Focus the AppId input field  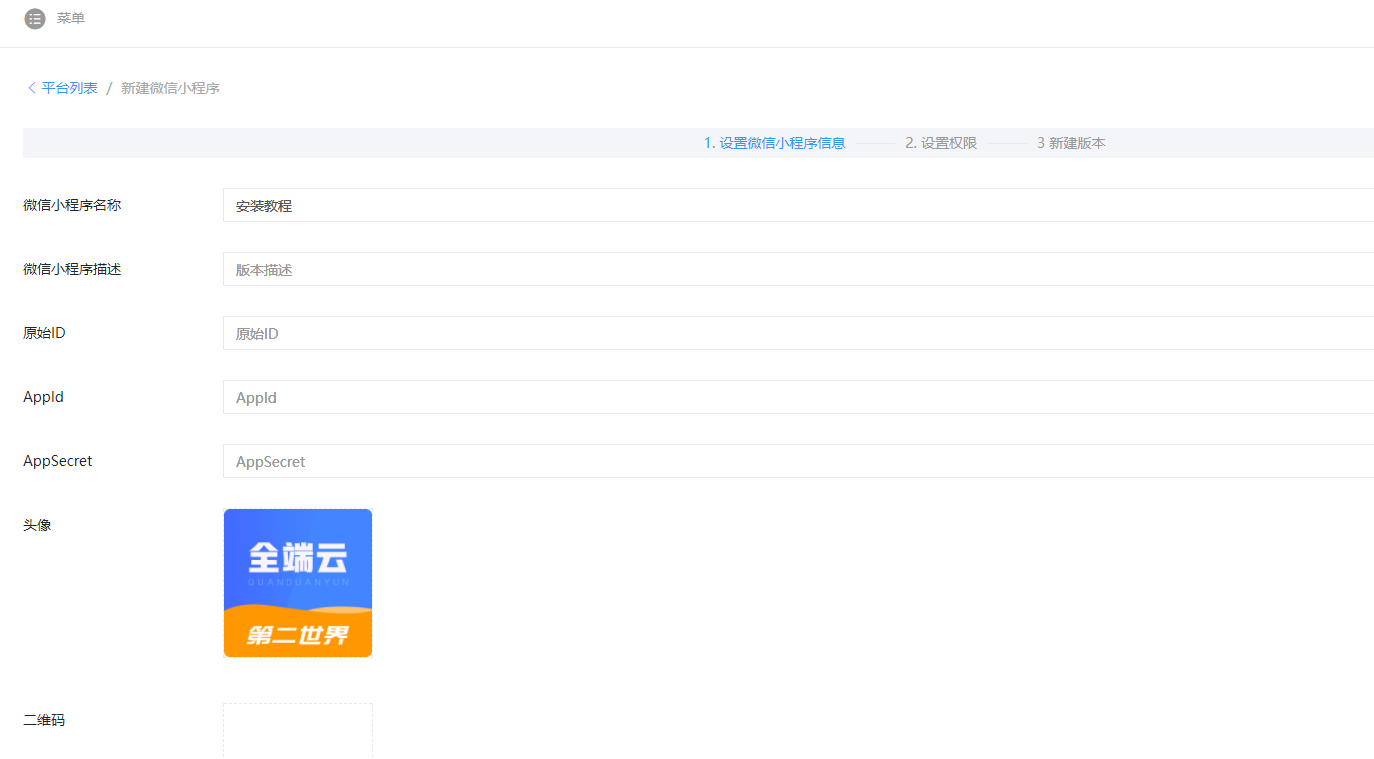(x=798, y=397)
